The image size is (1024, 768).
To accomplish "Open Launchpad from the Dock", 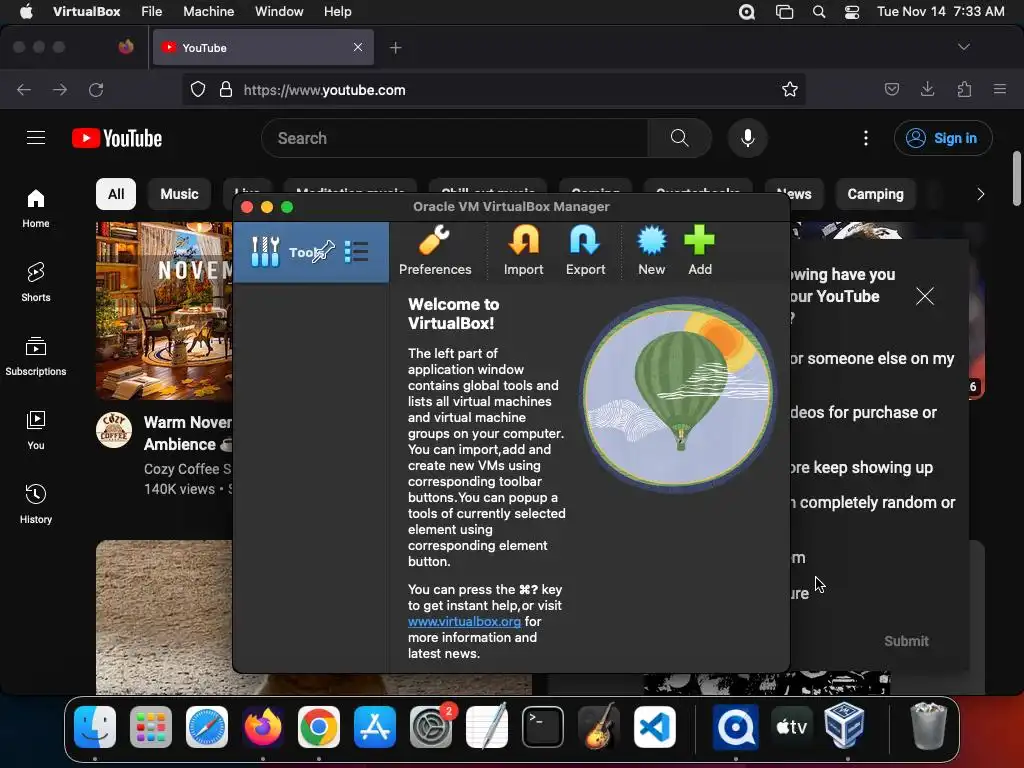I will pyautogui.click(x=151, y=727).
